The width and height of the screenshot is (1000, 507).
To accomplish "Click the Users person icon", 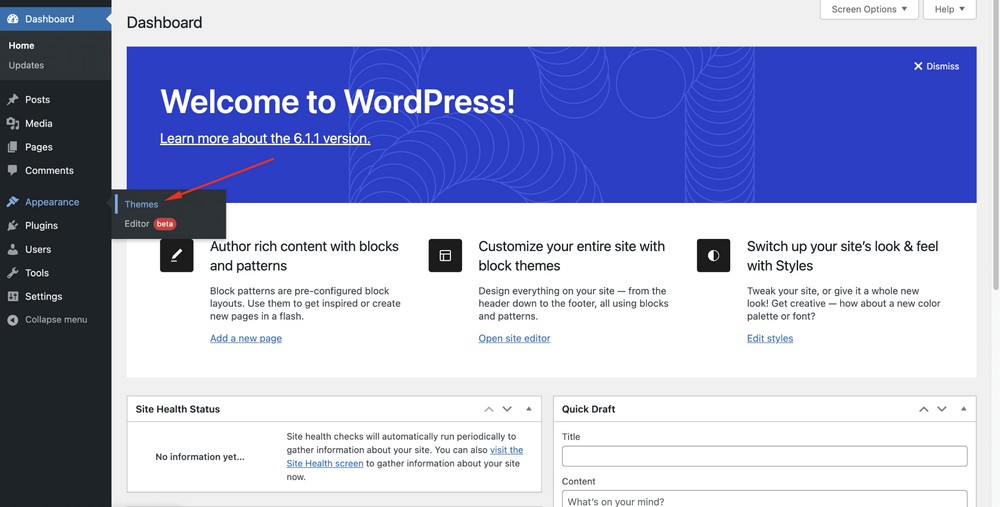I will [x=13, y=250].
